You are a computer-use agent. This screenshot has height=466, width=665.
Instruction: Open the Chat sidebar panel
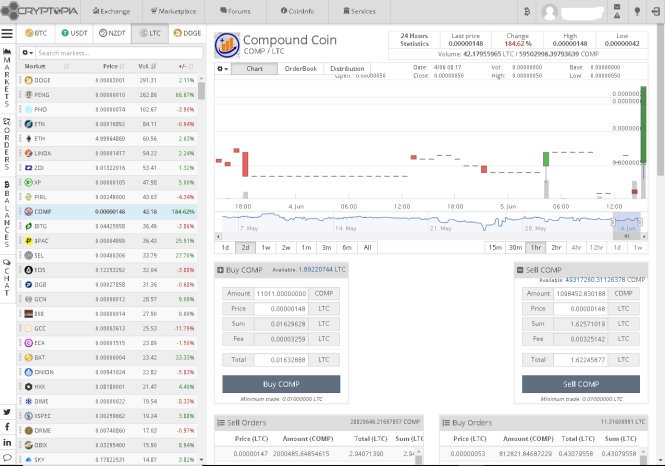7,278
